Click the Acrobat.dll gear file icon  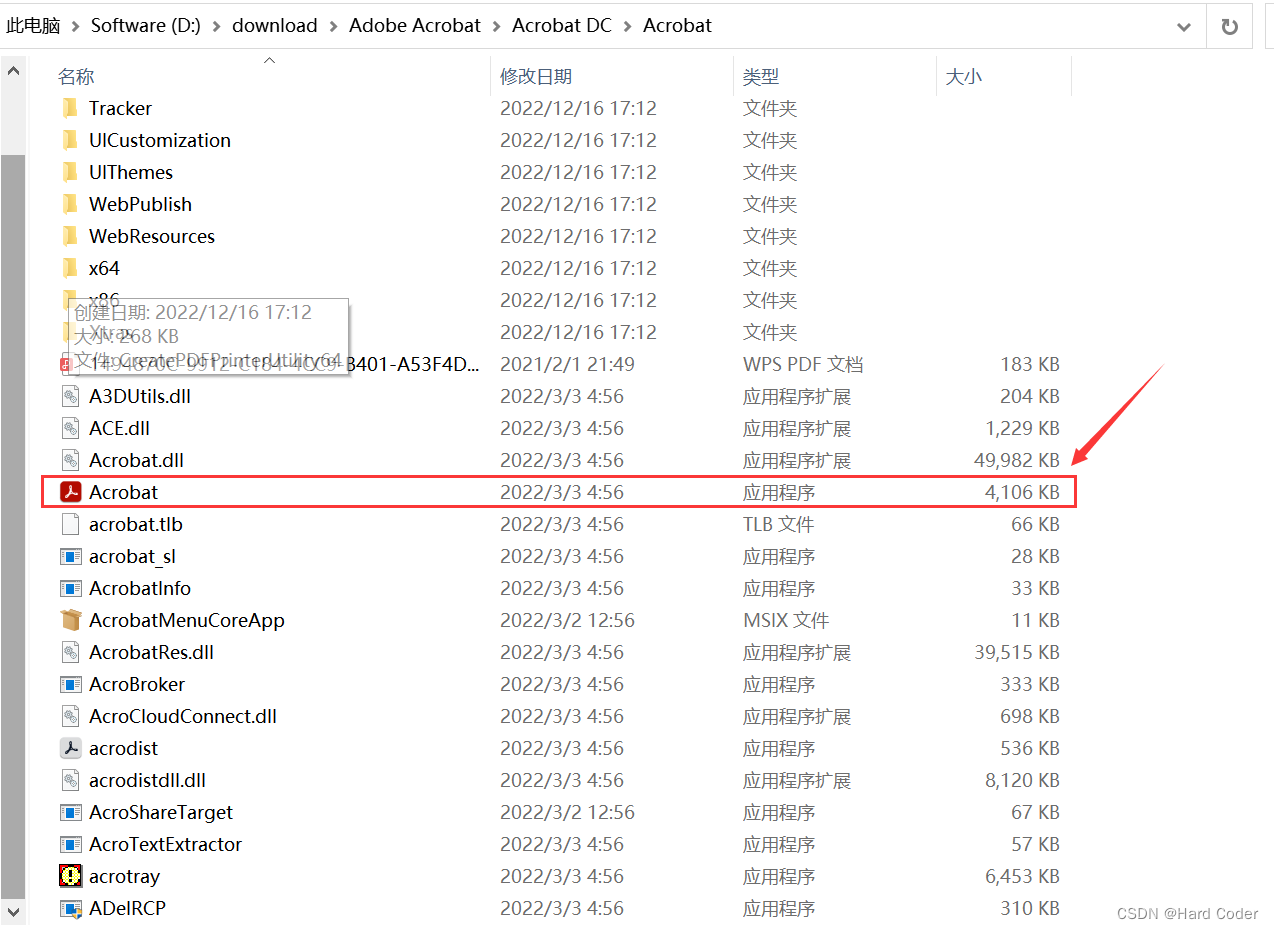pyautogui.click(x=70, y=460)
